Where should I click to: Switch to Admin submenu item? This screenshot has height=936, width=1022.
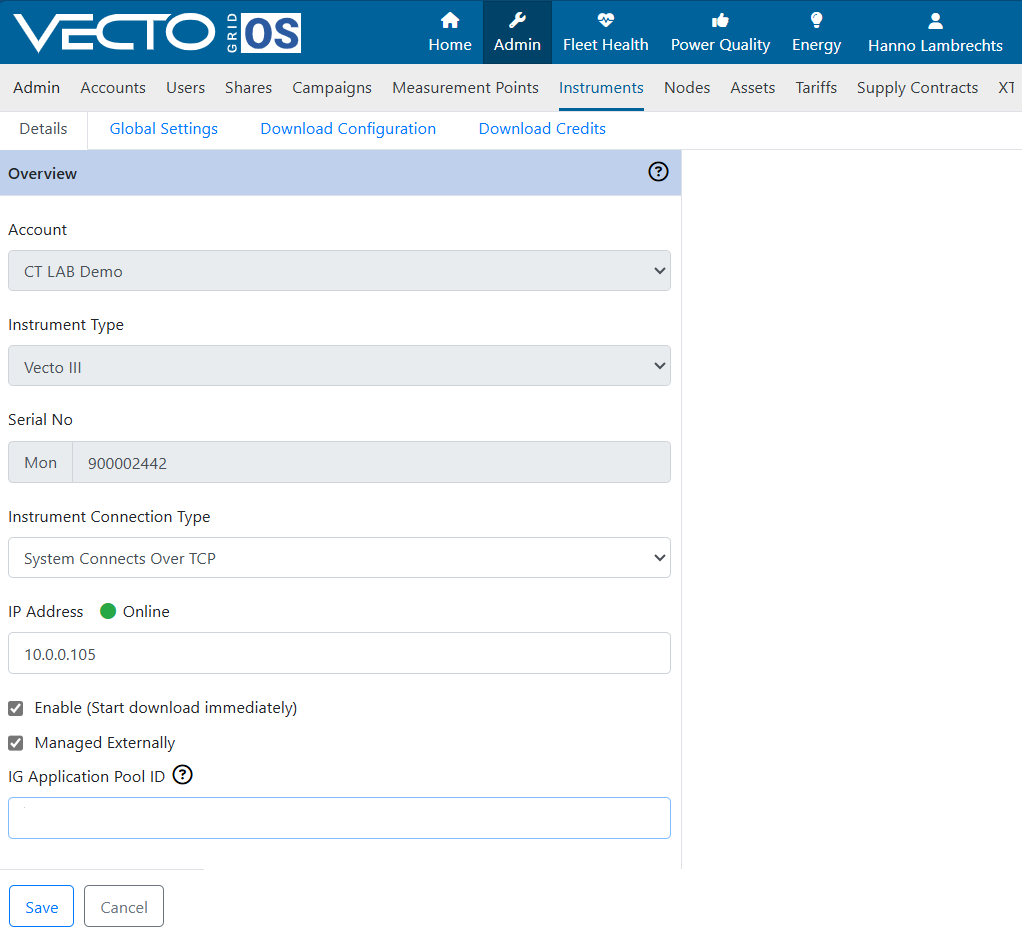[36, 87]
